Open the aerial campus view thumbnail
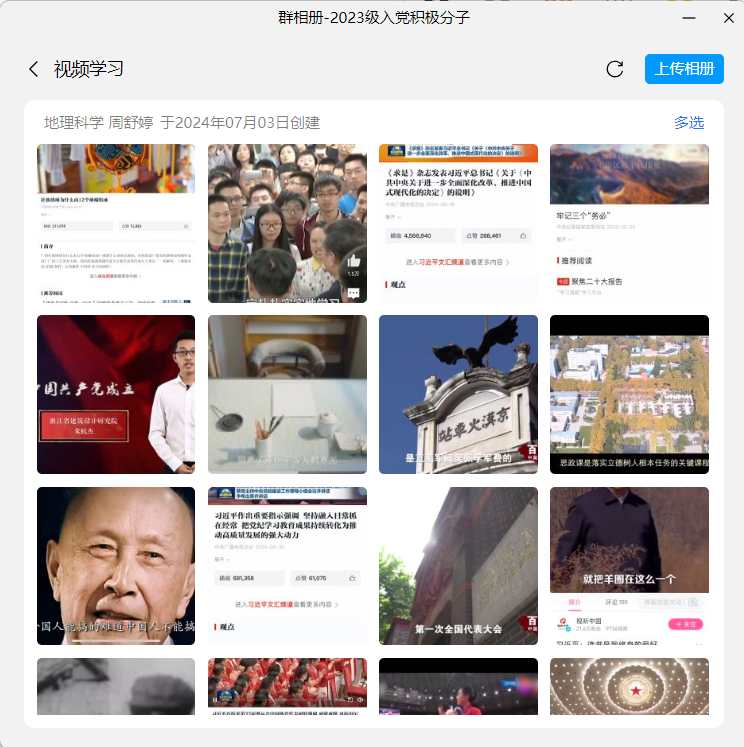Image resolution: width=744 pixels, height=747 pixels. (629, 394)
